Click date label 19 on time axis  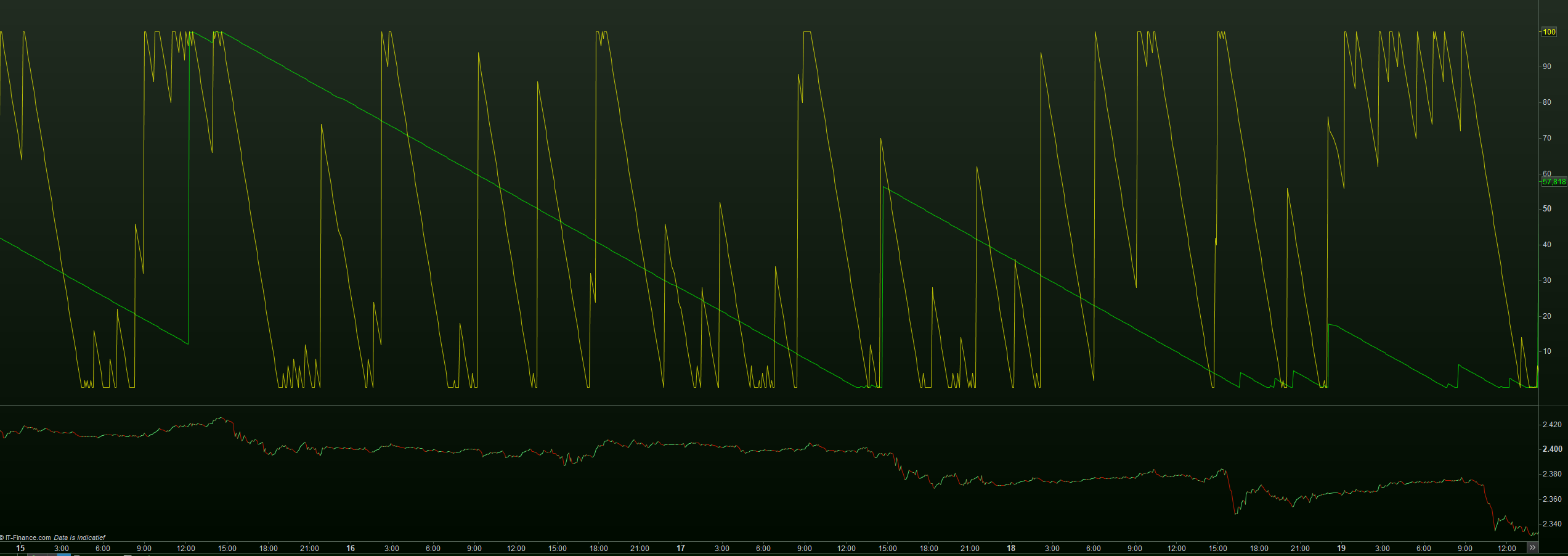coord(1341,548)
